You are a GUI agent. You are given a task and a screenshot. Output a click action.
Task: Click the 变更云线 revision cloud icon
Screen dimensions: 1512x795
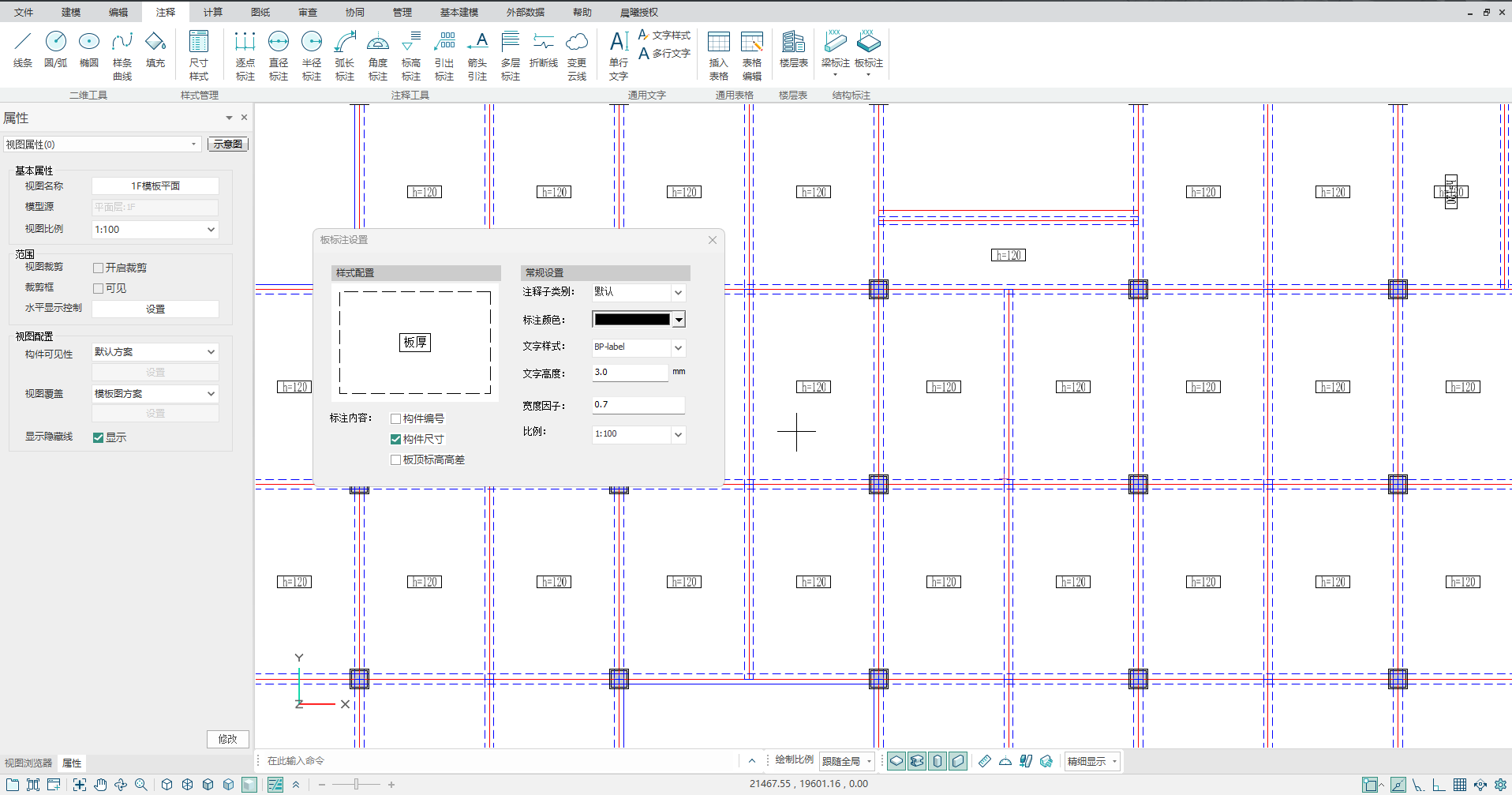pos(577,54)
